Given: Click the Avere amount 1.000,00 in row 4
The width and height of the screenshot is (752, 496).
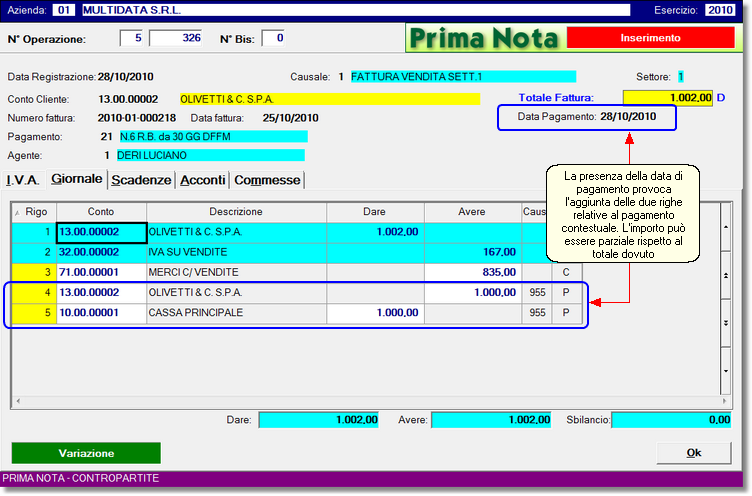Looking at the screenshot, I should point(473,293).
